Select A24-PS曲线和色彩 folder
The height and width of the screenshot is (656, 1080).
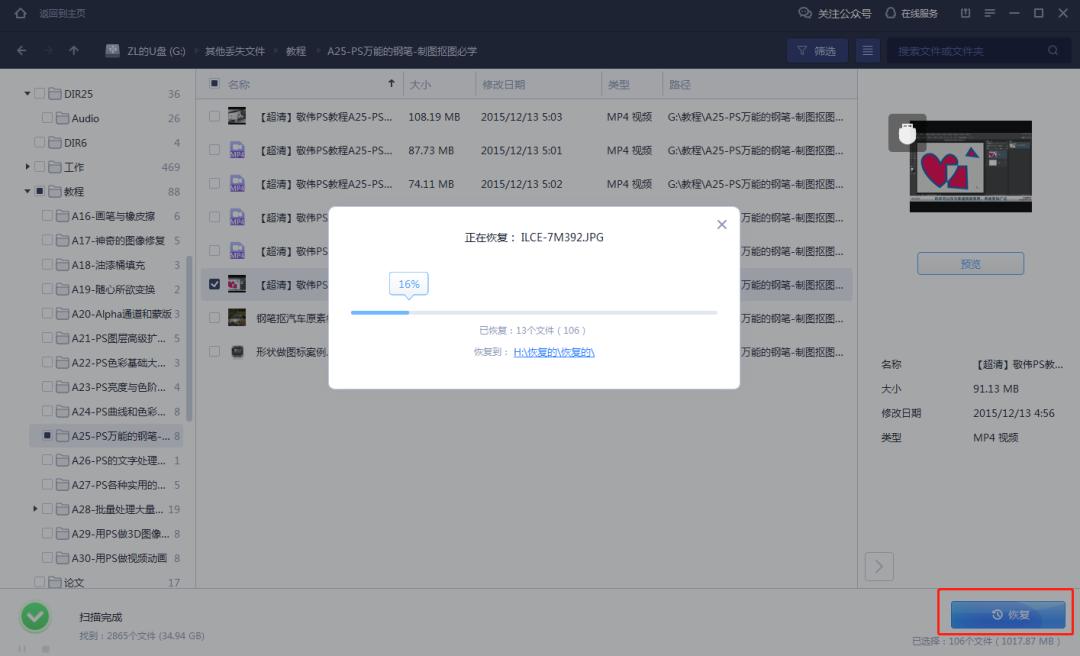[118, 411]
